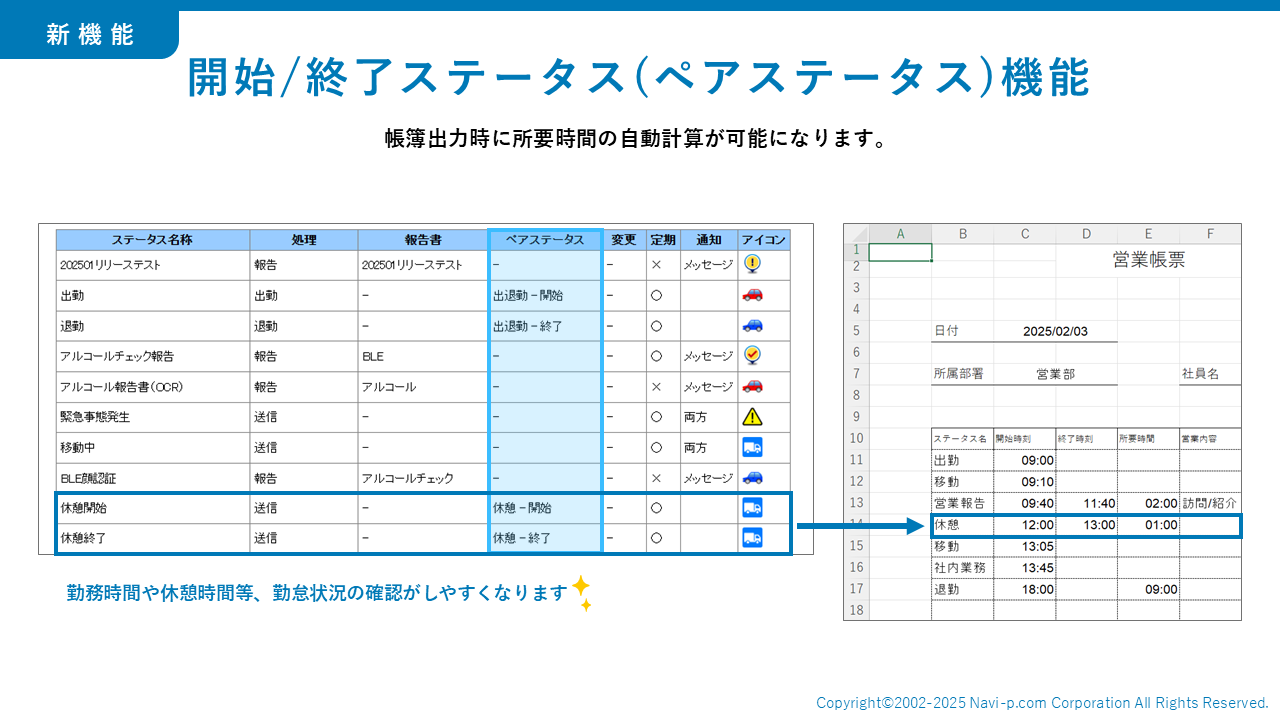Select Excel column header E
Image resolution: width=1280 pixels, height=720 pixels.
click(x=1148, y=234)
